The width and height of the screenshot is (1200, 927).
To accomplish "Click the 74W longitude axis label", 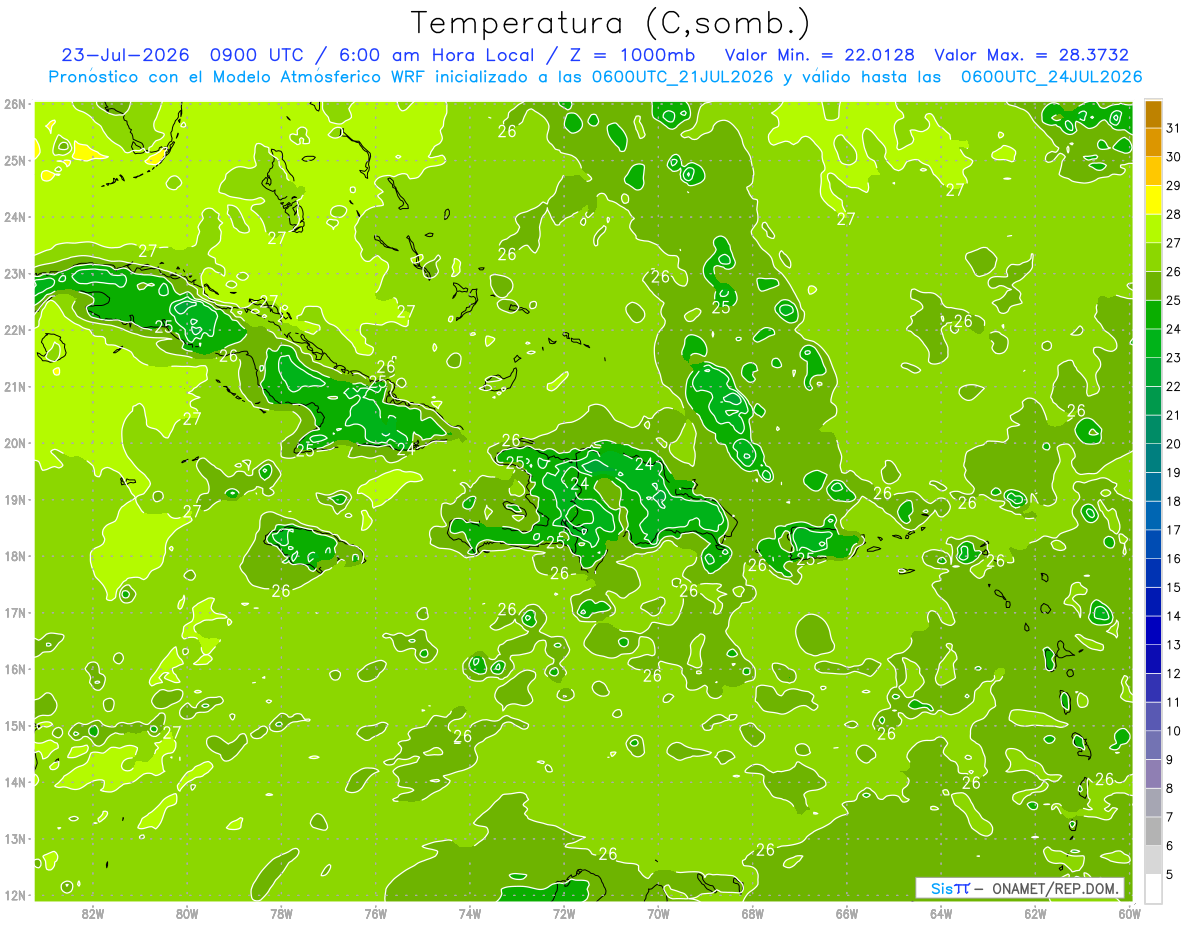I will tap(469, 913).
